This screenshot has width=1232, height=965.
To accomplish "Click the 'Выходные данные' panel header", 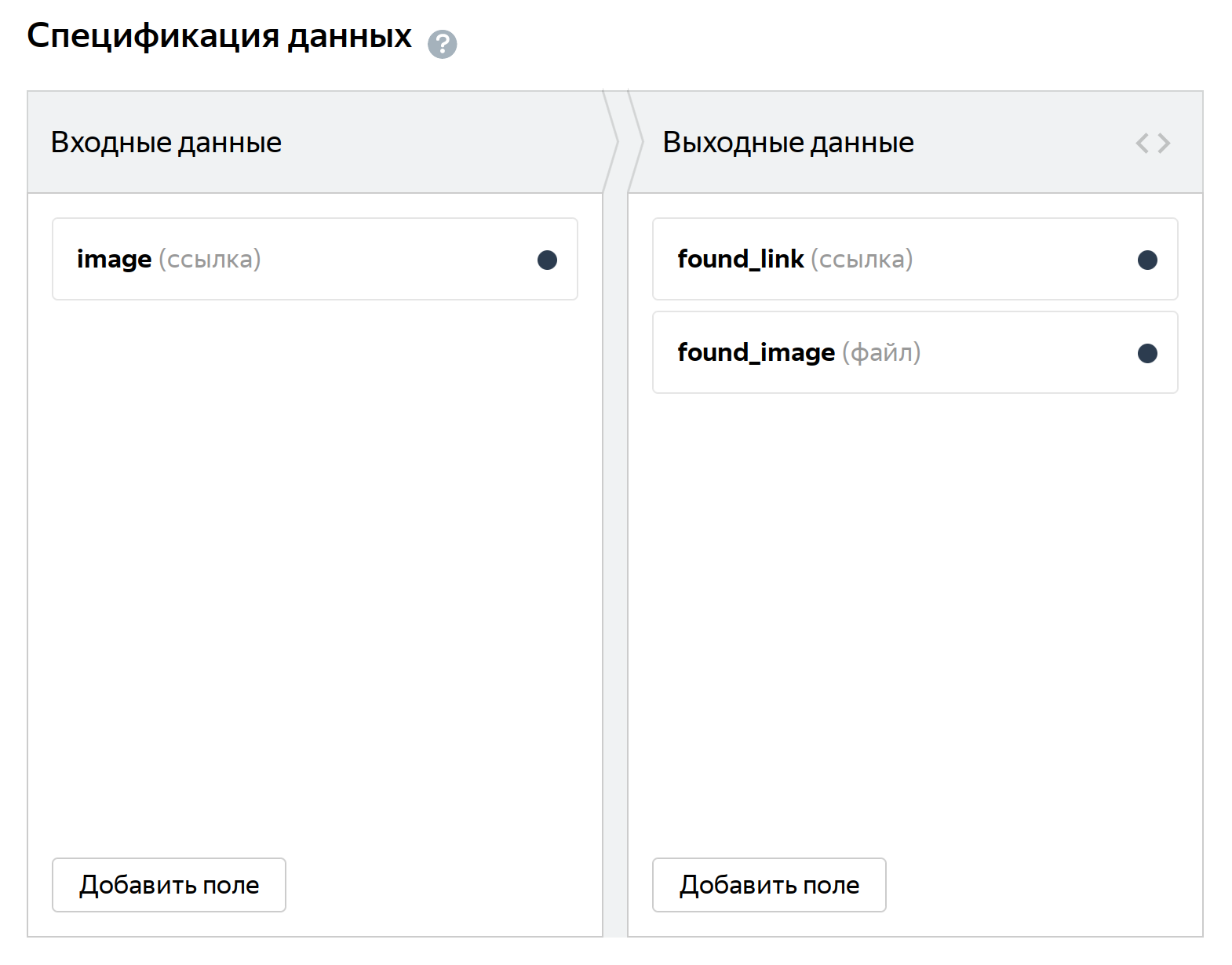I will coord(788,143).
